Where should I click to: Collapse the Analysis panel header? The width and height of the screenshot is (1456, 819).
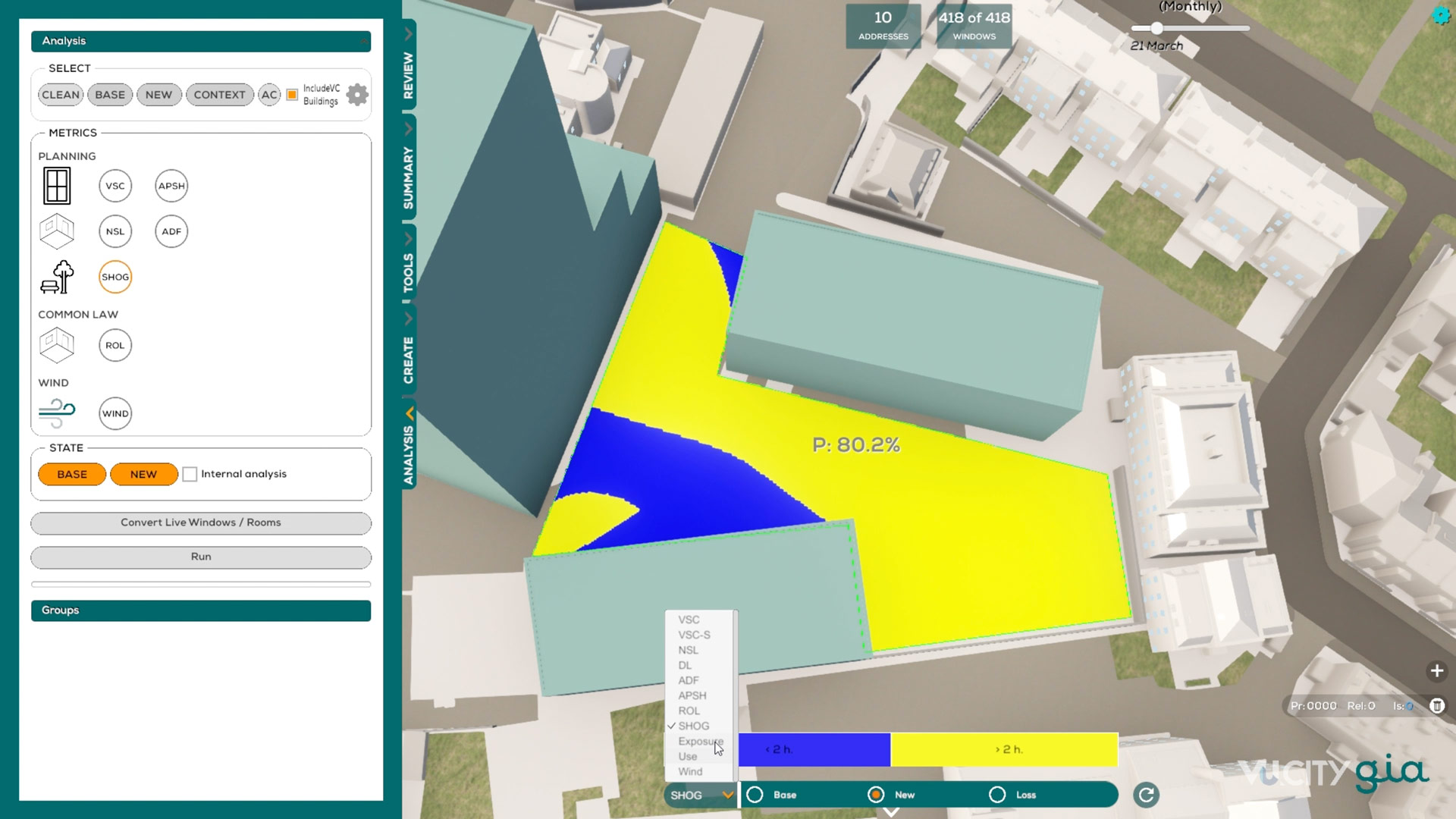click(201, 41)
